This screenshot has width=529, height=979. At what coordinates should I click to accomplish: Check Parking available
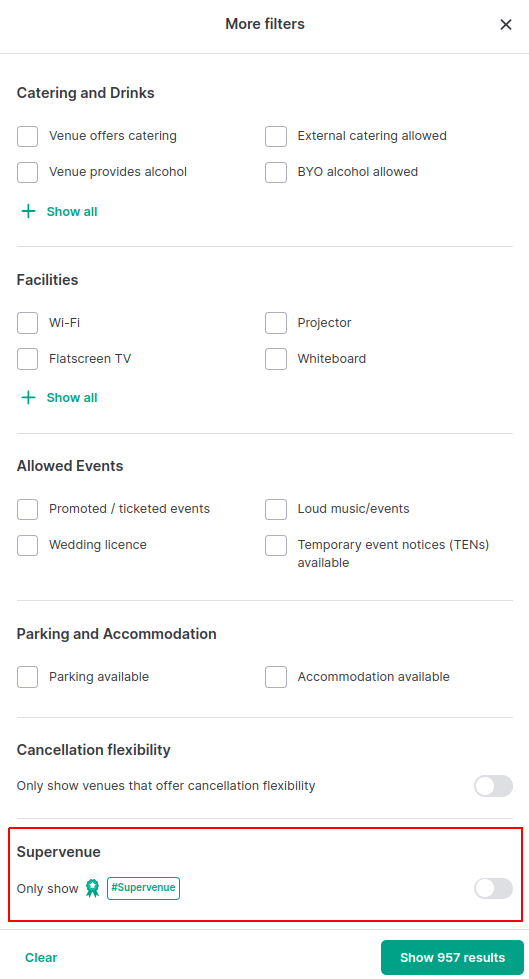pos(27,677)
